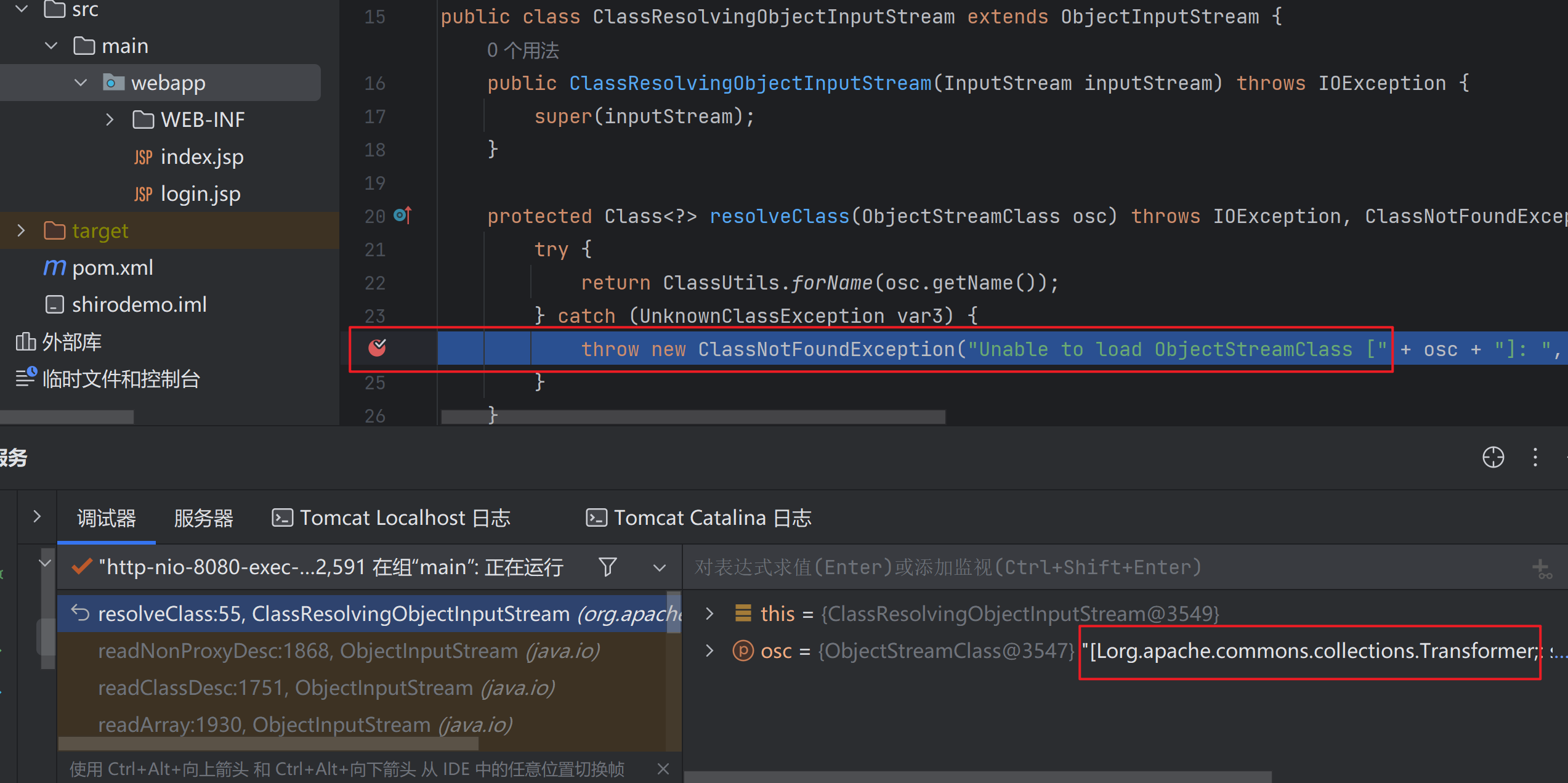Click the drop frame arrow icon

pos(81,612)
